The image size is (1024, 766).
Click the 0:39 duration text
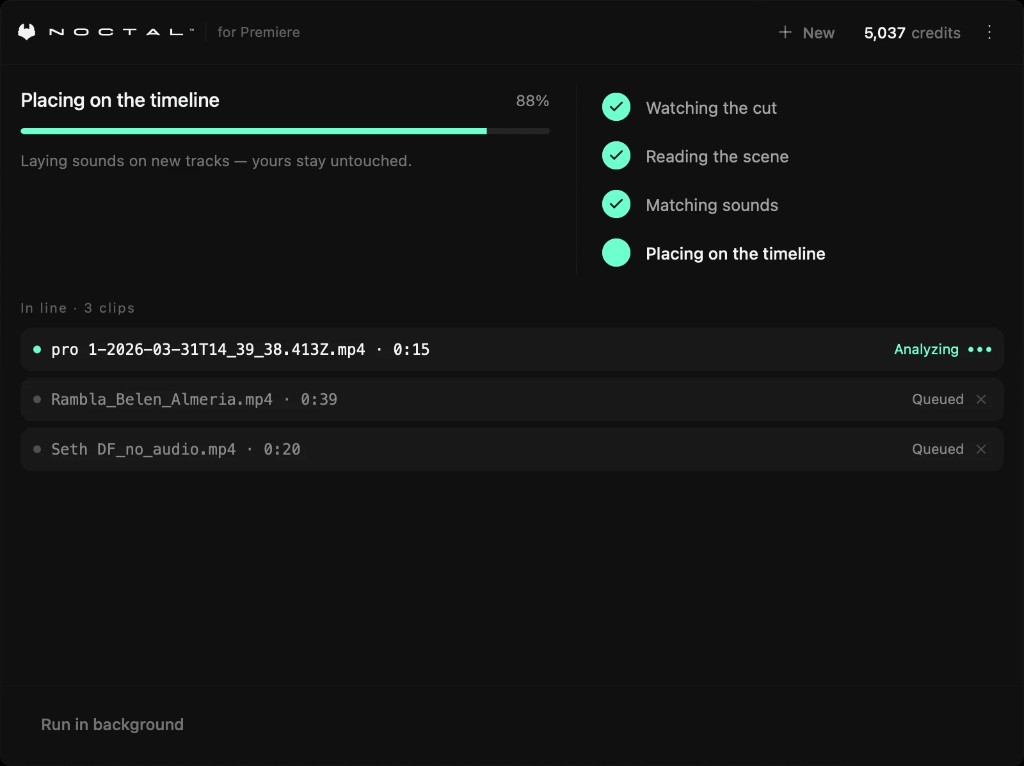click(319, 399)
